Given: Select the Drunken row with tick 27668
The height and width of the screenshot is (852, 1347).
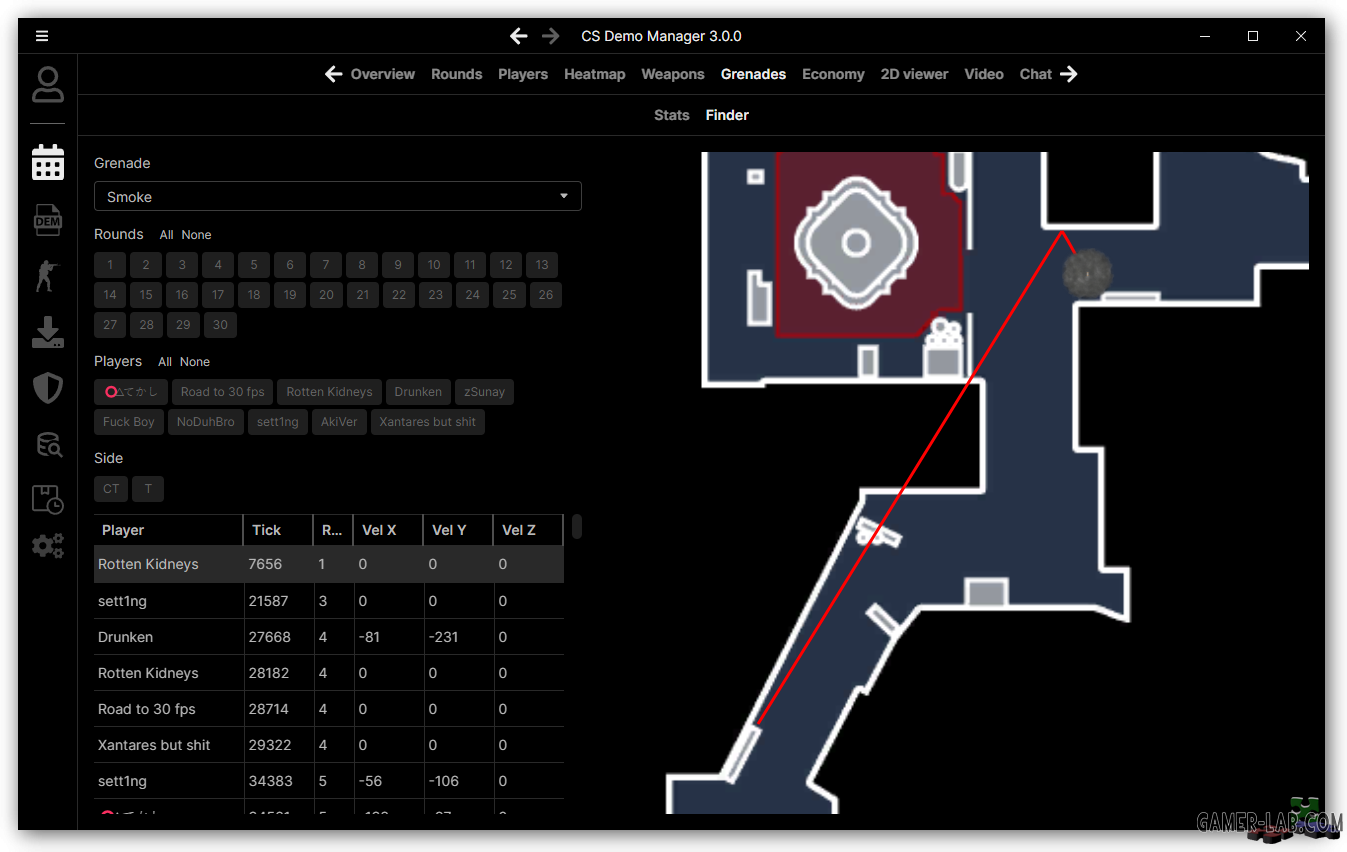Looking at the screenshot, I should click(329, 637).
